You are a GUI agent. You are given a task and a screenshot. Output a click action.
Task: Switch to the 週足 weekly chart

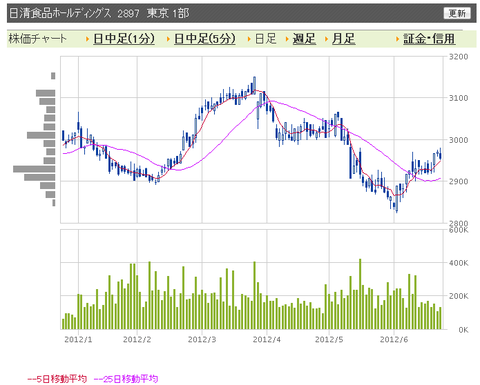tap(304, 39)
